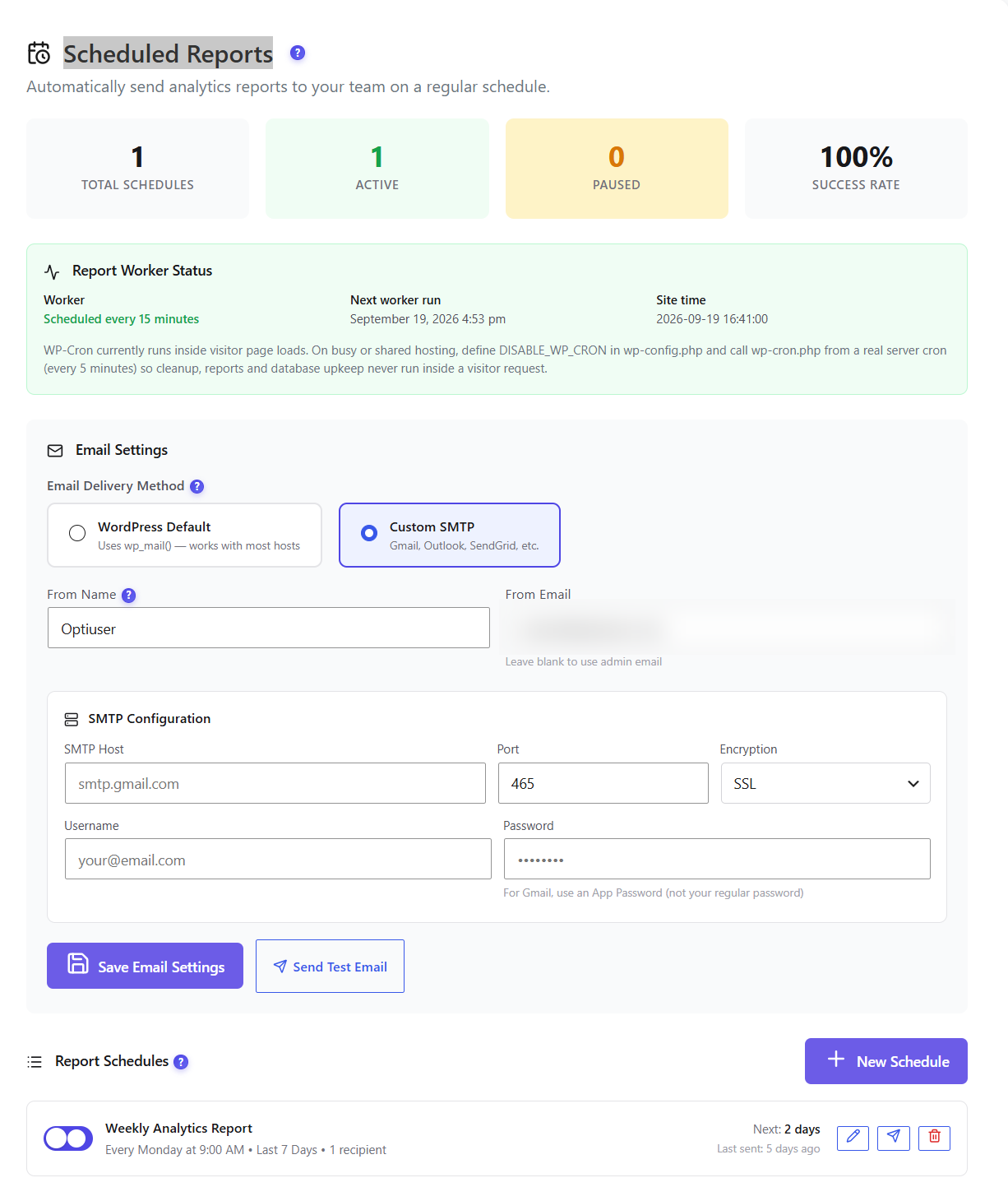Open help icon beside From Name label
This screenshot has width=1008, height=1187.
[x=129, y=595]
